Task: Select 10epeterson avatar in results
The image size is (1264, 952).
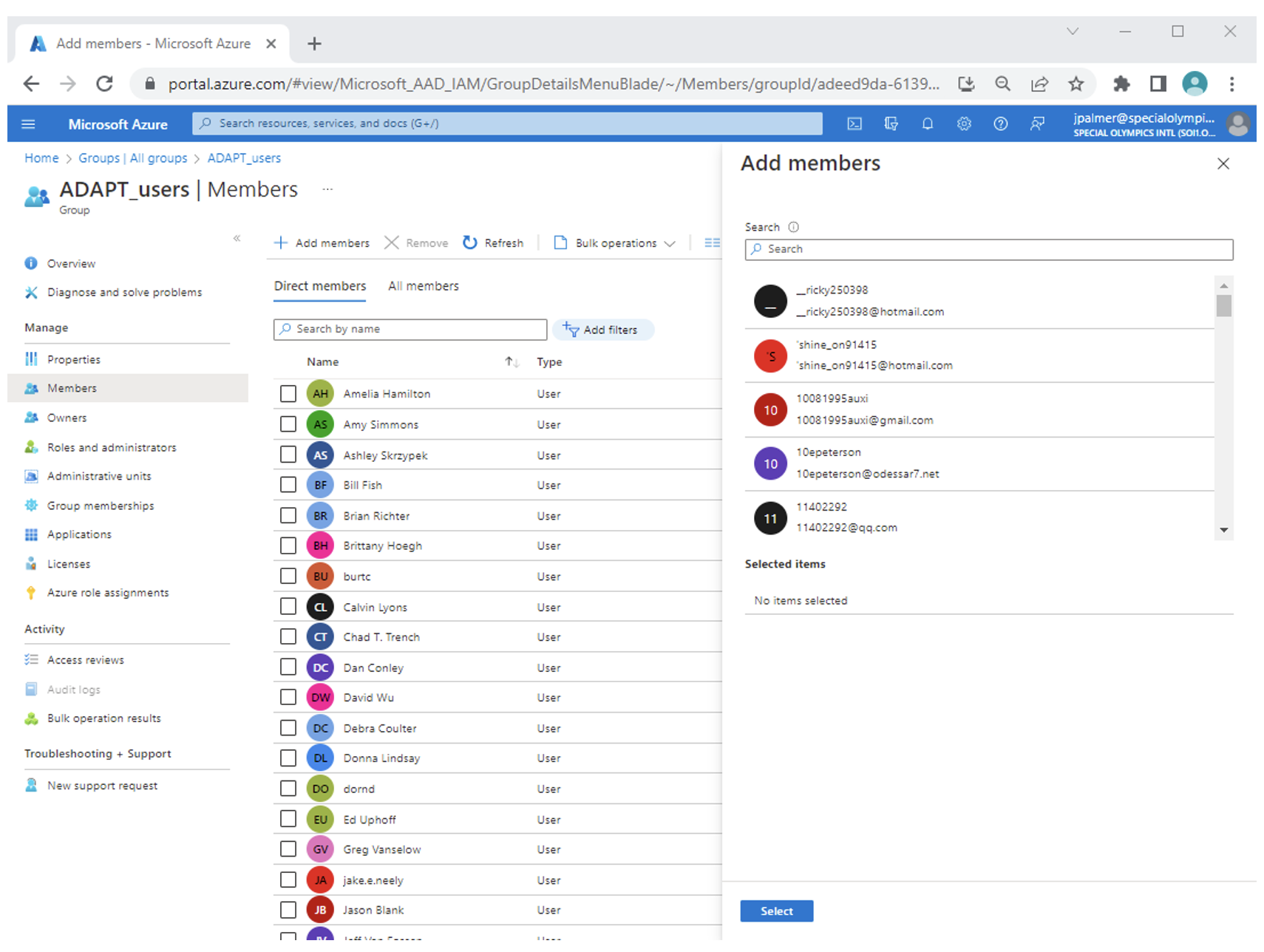Action: (x=770, y=463)
